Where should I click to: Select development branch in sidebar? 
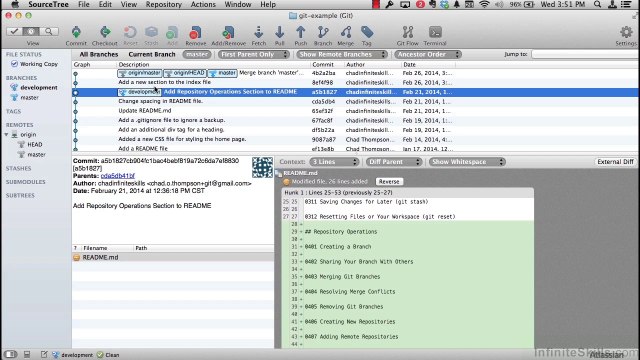39,87
